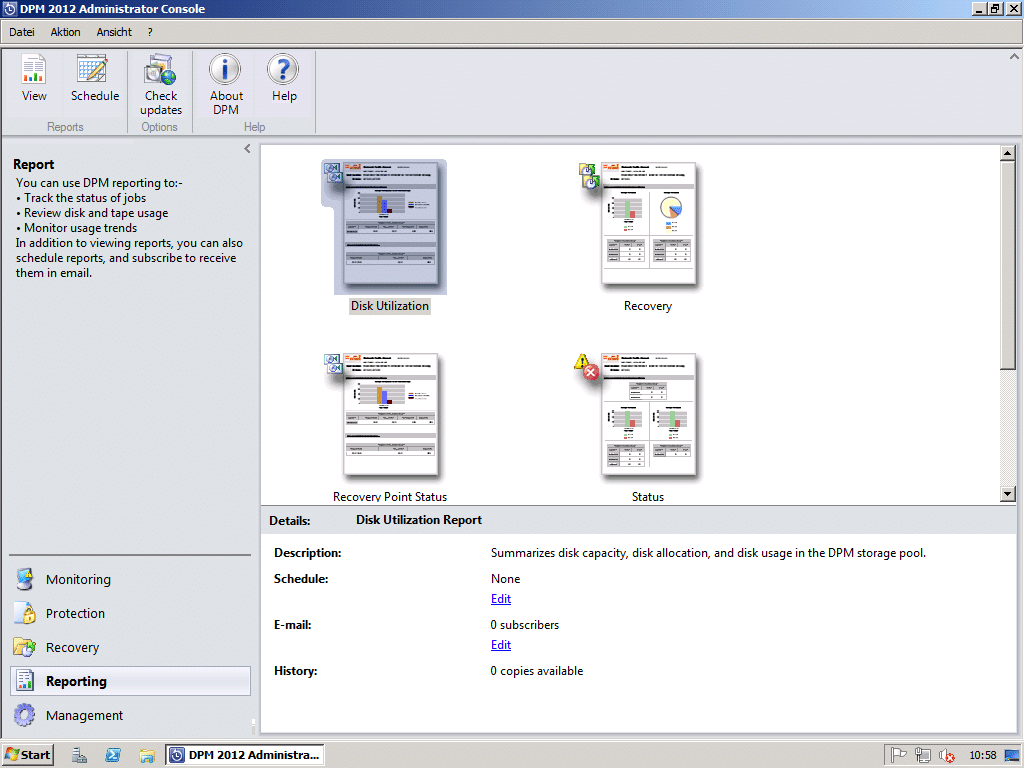Open About DPM info
1024x768 pixels.
[x=226, y=85]
